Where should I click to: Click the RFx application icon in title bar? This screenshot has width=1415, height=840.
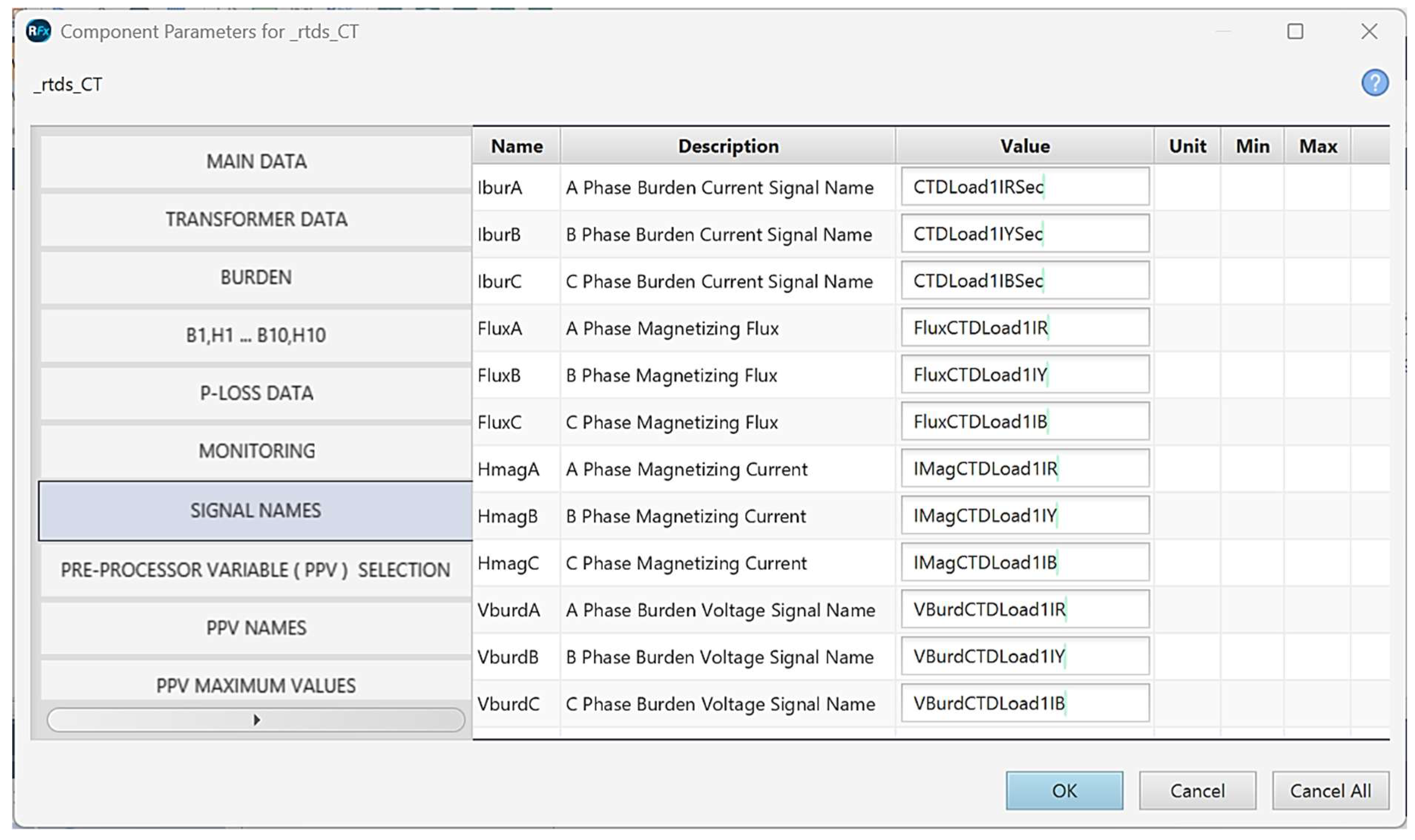[39, 31]
